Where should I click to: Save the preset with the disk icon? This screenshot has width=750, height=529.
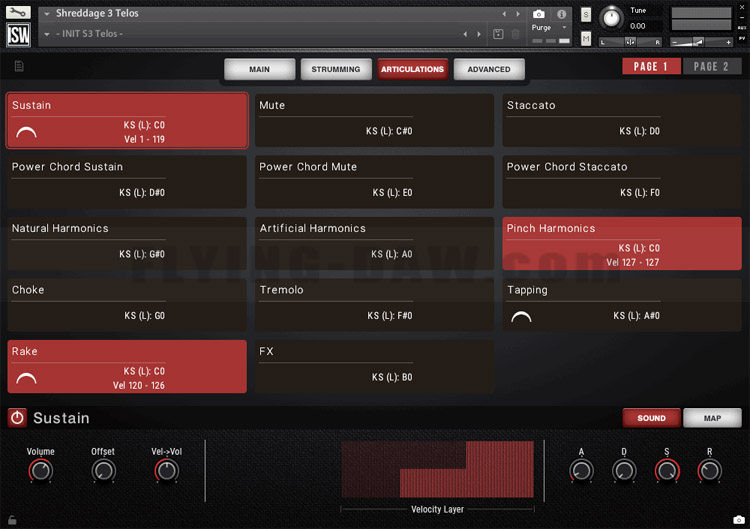click(x=498, y=34)
